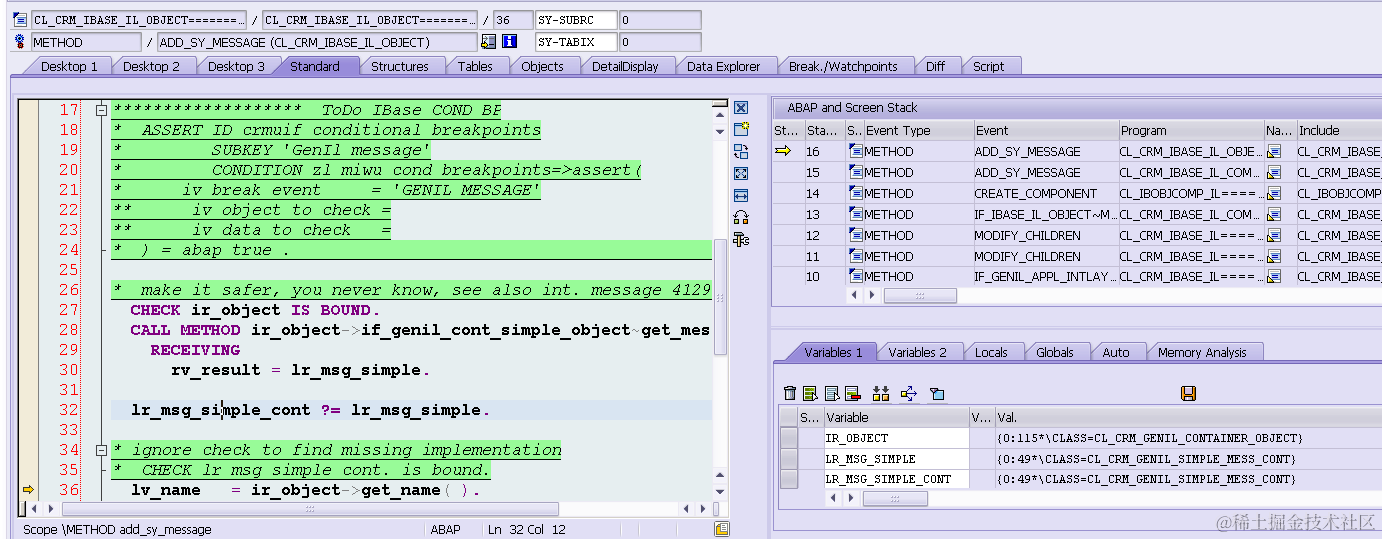1382x539 pixels.
Task: Click the full-screen maximize tool icon
Action: (741, 174)
